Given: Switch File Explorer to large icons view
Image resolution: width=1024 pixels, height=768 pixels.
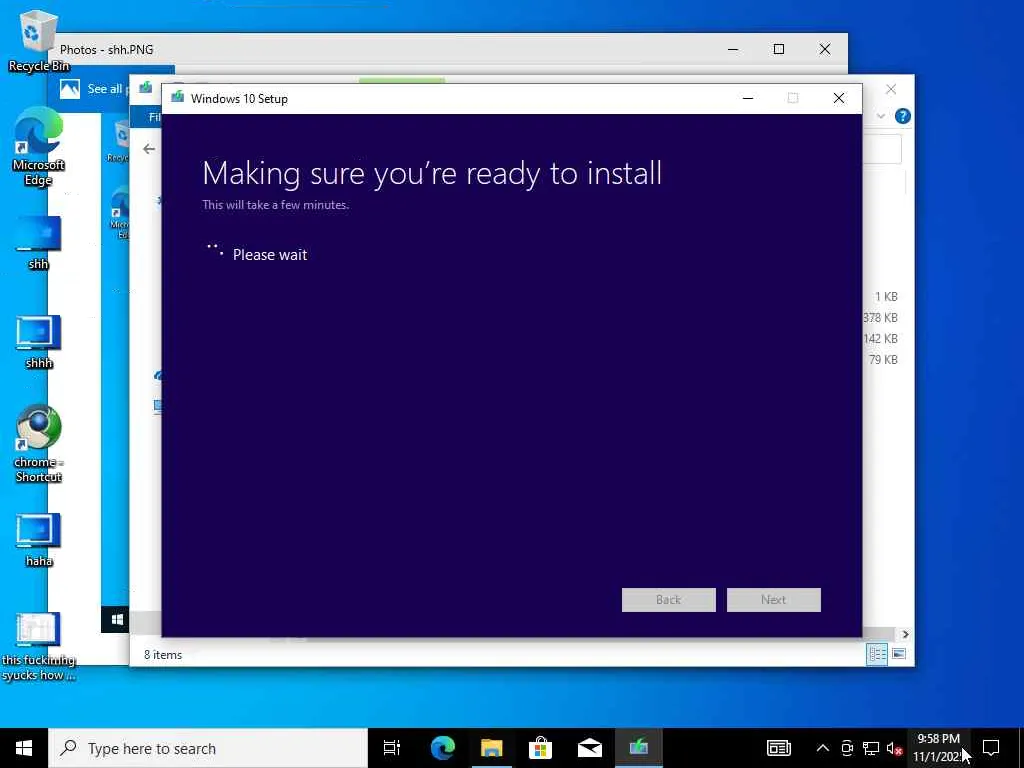Looking at the screenshot, I should [x=899, y=654].
